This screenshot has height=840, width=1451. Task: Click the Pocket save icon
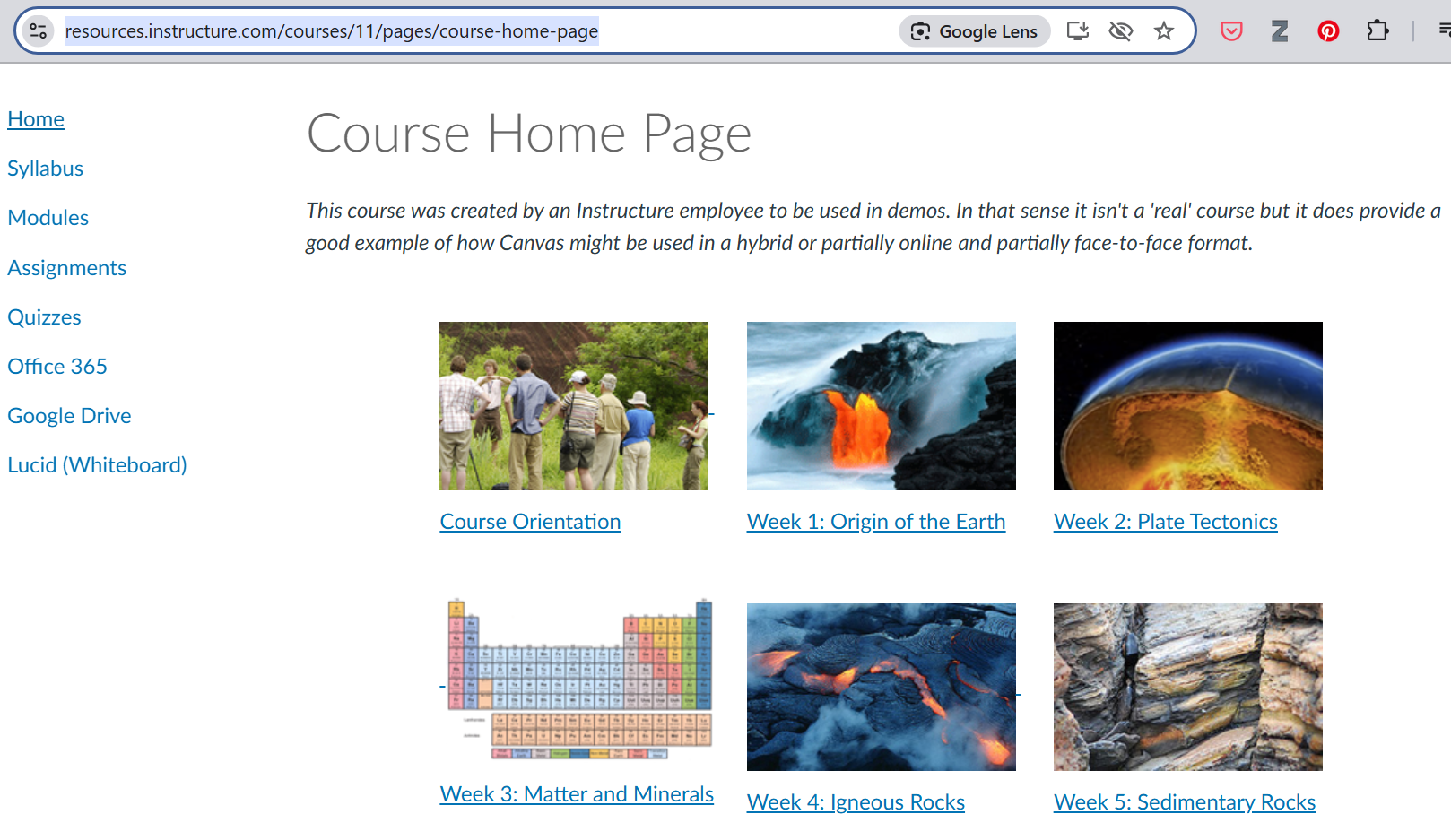[1230, 30]
